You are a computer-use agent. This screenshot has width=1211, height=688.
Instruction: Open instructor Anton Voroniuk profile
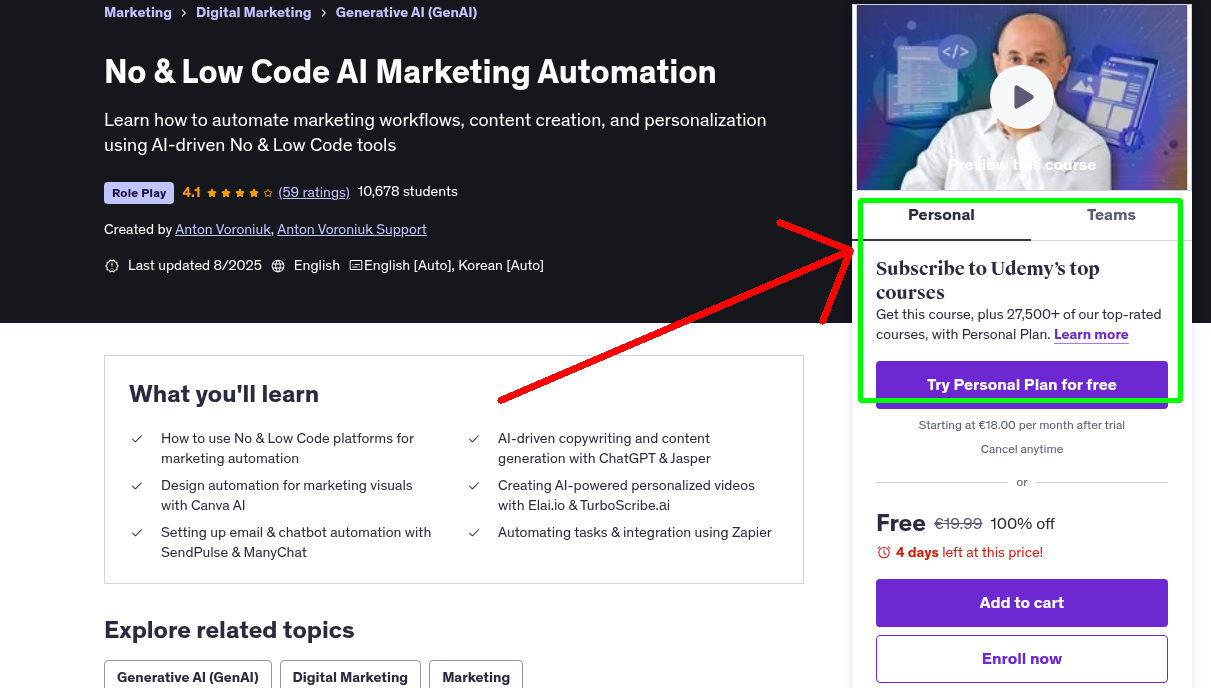coord(223,229)
